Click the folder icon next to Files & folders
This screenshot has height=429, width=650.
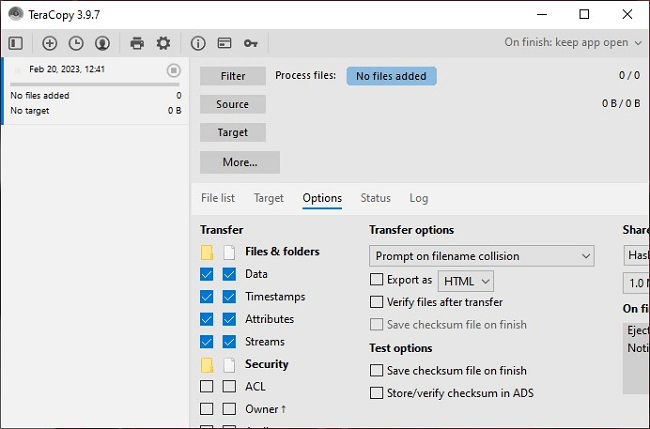click(x=207, y=252)
